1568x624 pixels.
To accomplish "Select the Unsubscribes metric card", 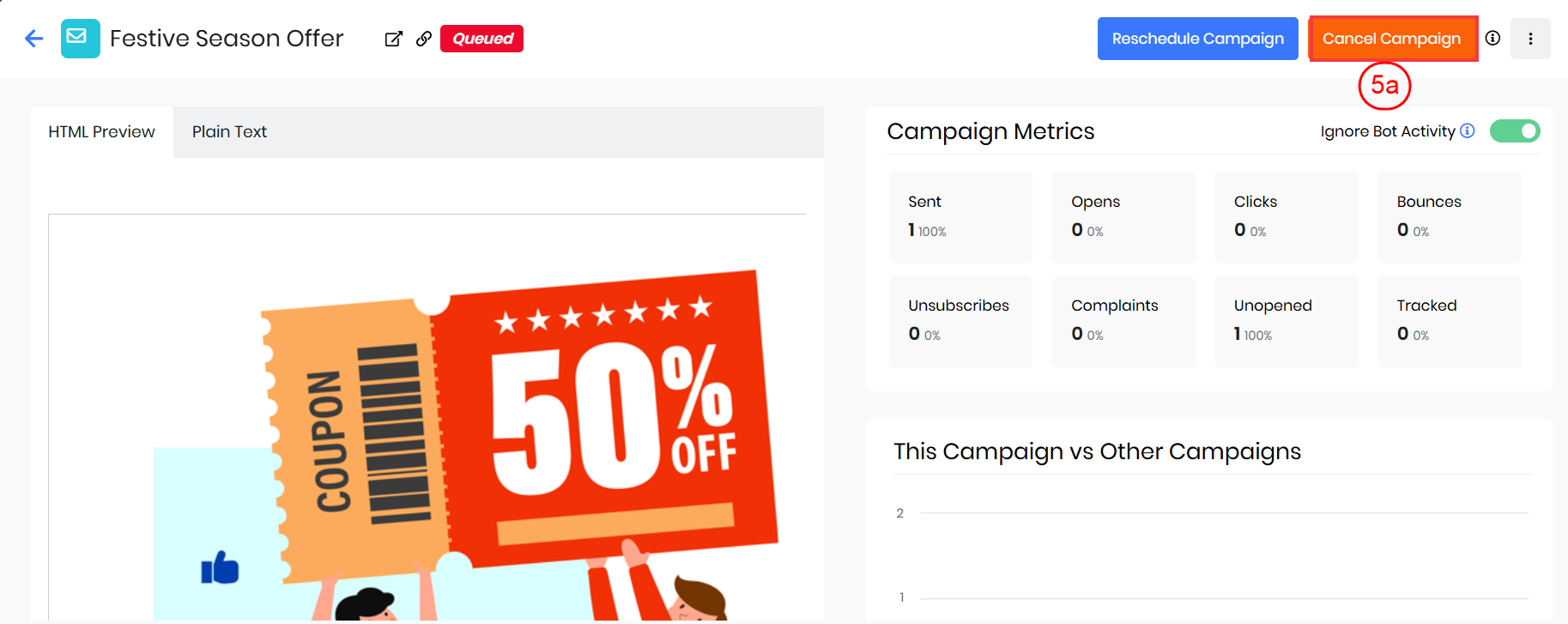I will [960, 321].
